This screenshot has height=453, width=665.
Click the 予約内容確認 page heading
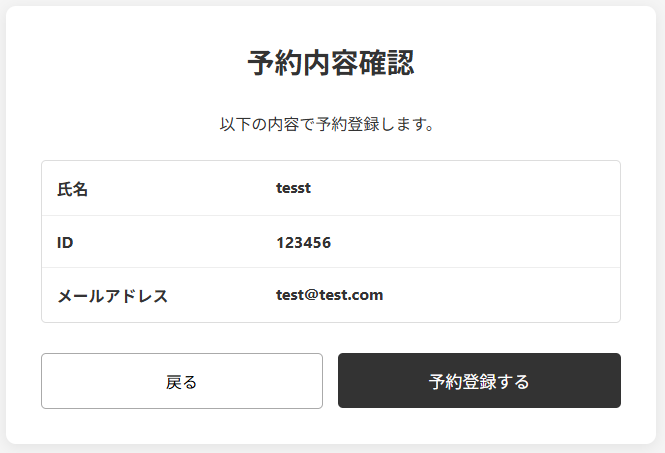(331, 63)
